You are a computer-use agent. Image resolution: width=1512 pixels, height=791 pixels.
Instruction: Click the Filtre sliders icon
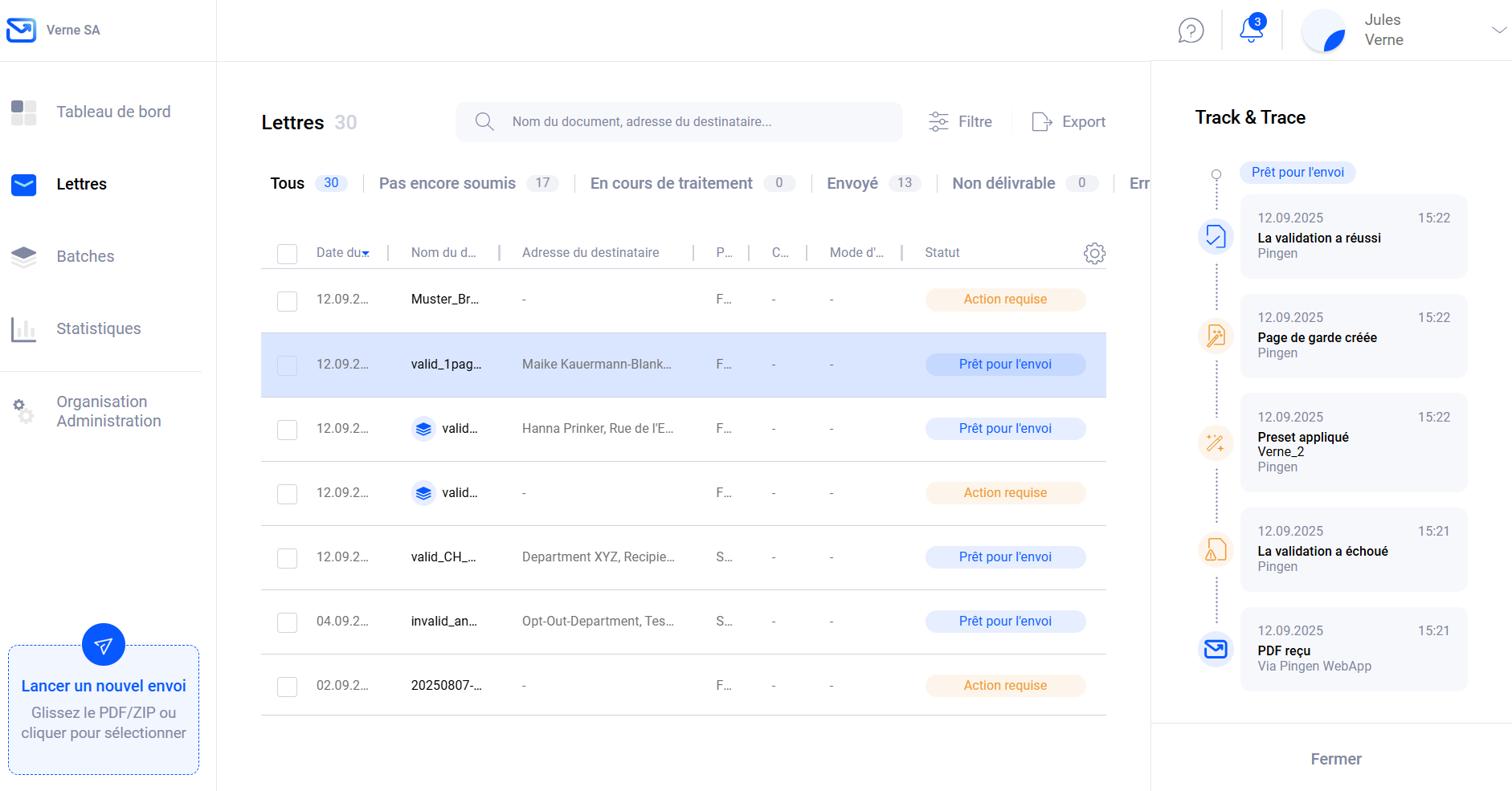click(x=938, y=122)
